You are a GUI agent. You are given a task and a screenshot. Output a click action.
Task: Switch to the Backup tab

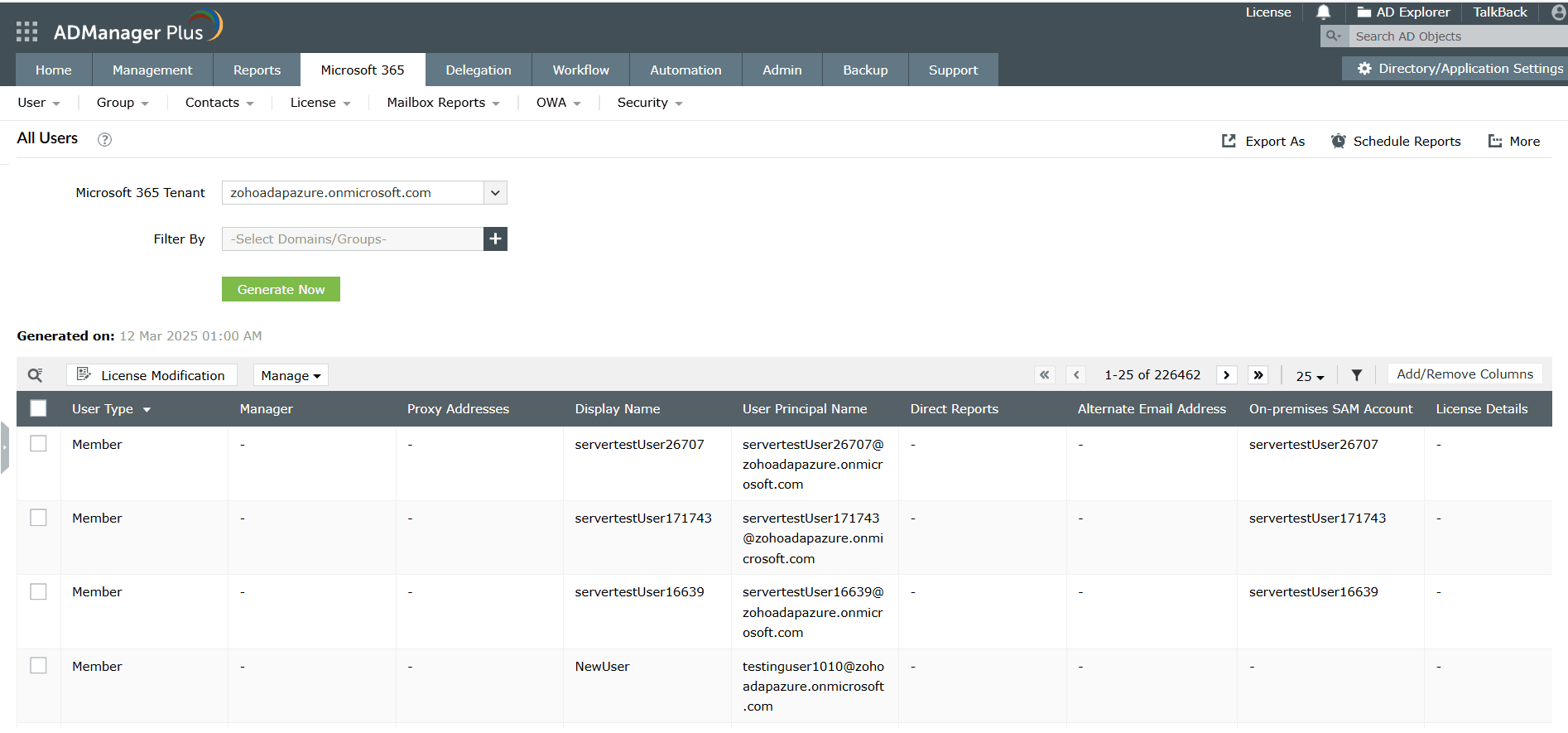(x=865, y=70)
